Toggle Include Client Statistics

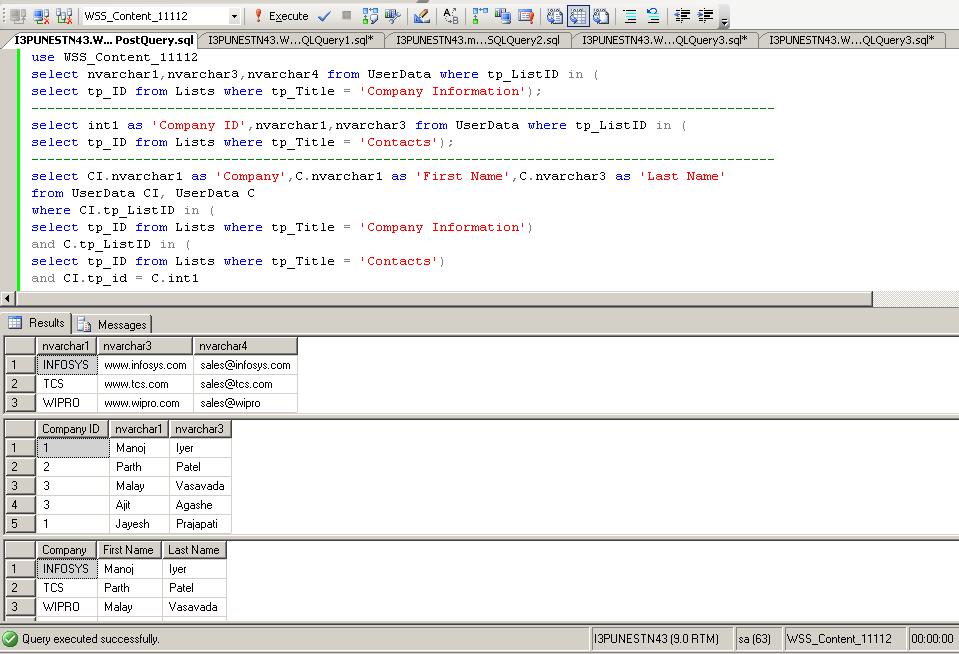tap(503, 16)
